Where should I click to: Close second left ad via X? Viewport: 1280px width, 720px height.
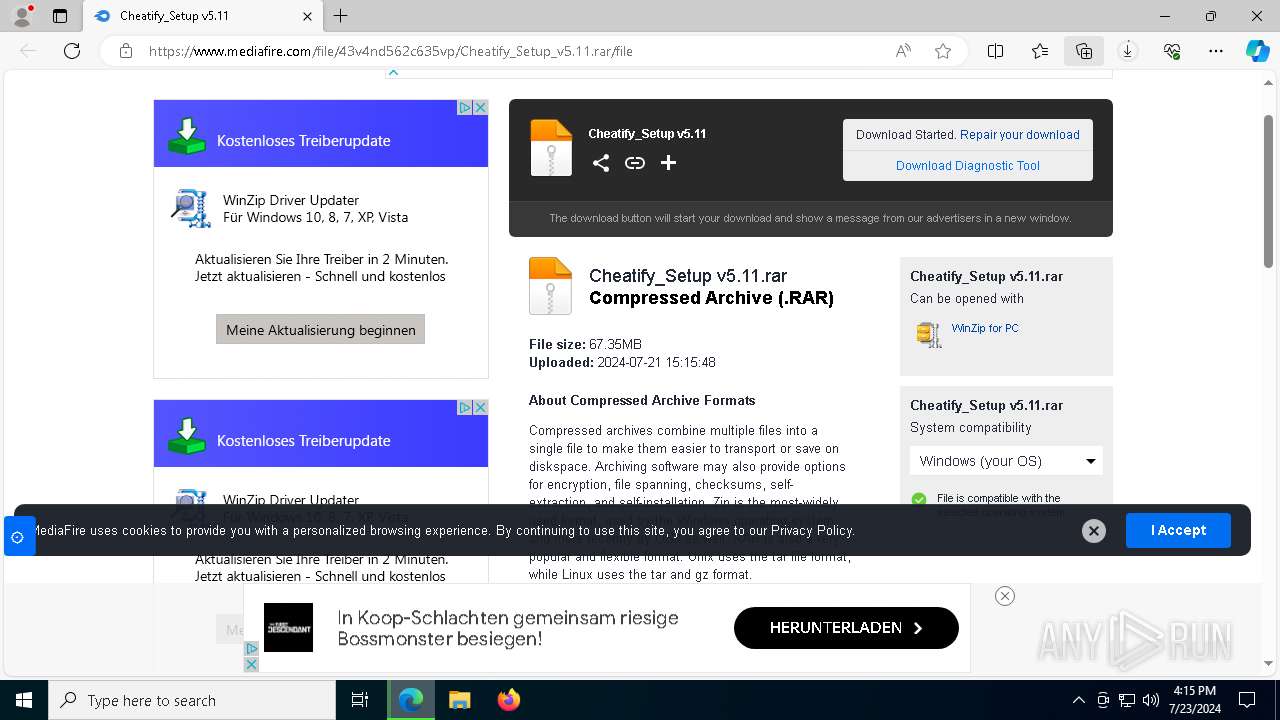coord(480,407)
